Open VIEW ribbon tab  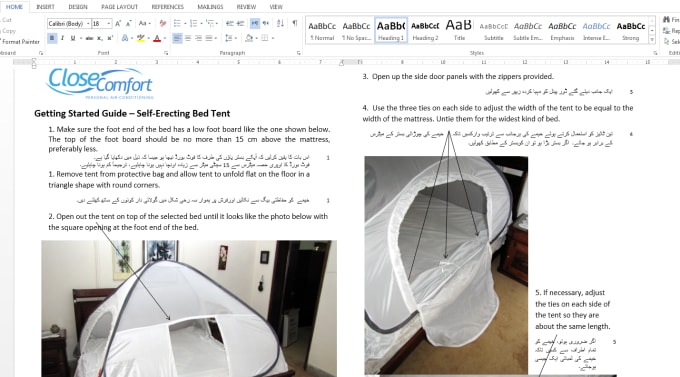tap(276, 7)
